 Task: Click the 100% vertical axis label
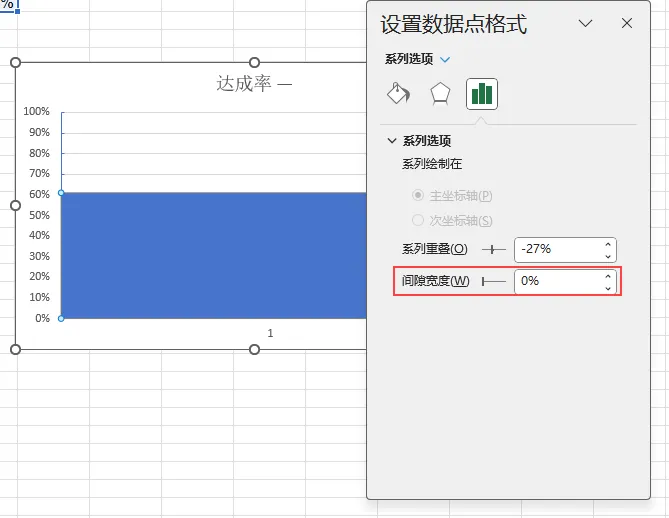36,111
